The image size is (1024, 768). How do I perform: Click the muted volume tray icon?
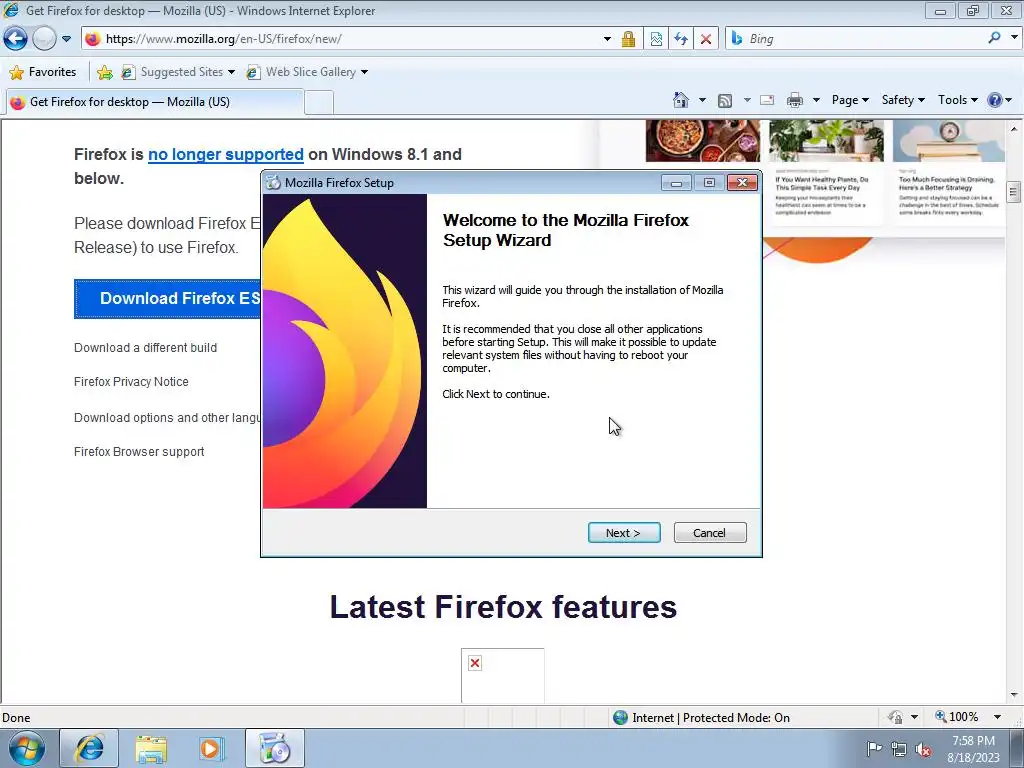point(923,749)
